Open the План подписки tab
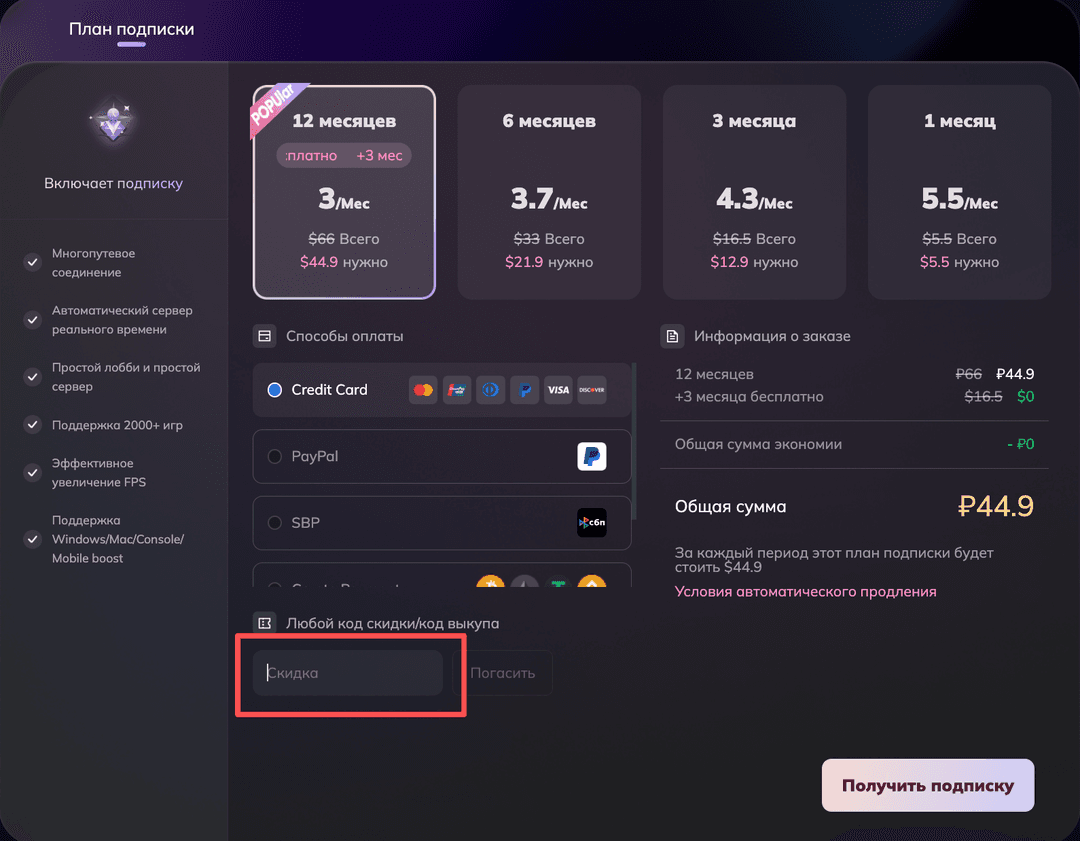Screen dimensions: 1080x841 [x=131, y=29]
